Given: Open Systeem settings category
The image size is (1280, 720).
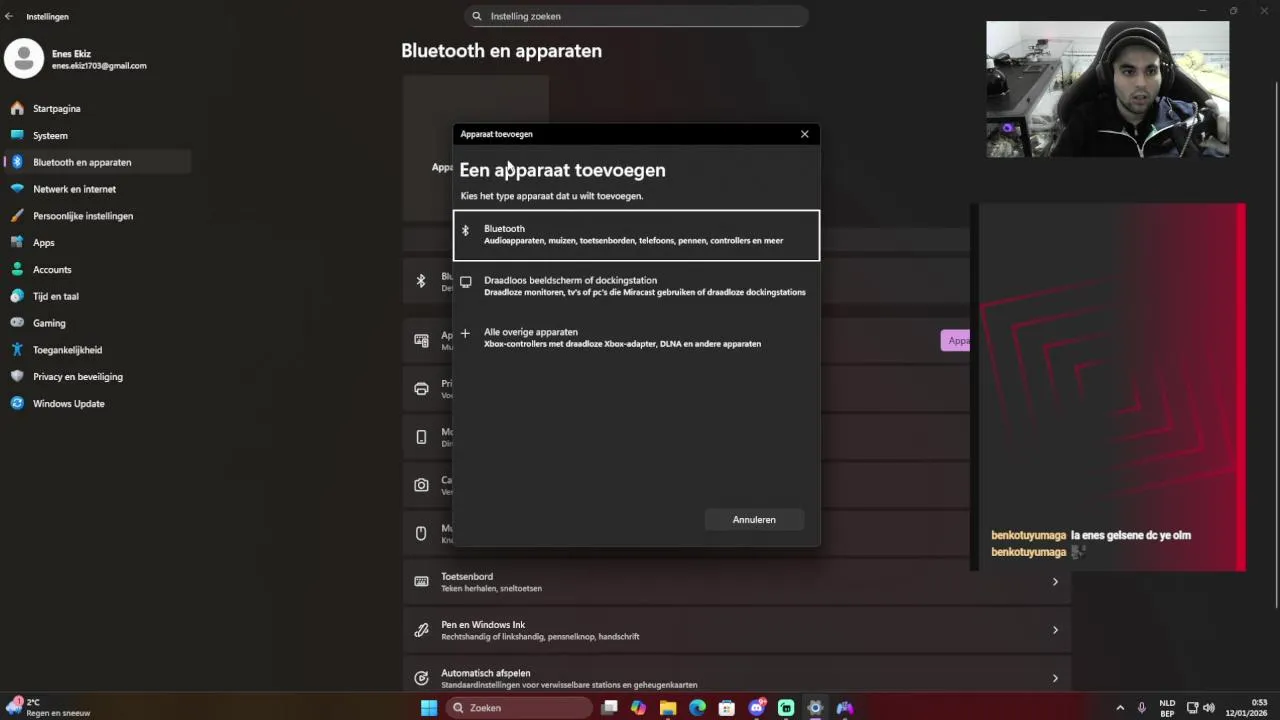Looking at the screenshot, I should (97, 135).
